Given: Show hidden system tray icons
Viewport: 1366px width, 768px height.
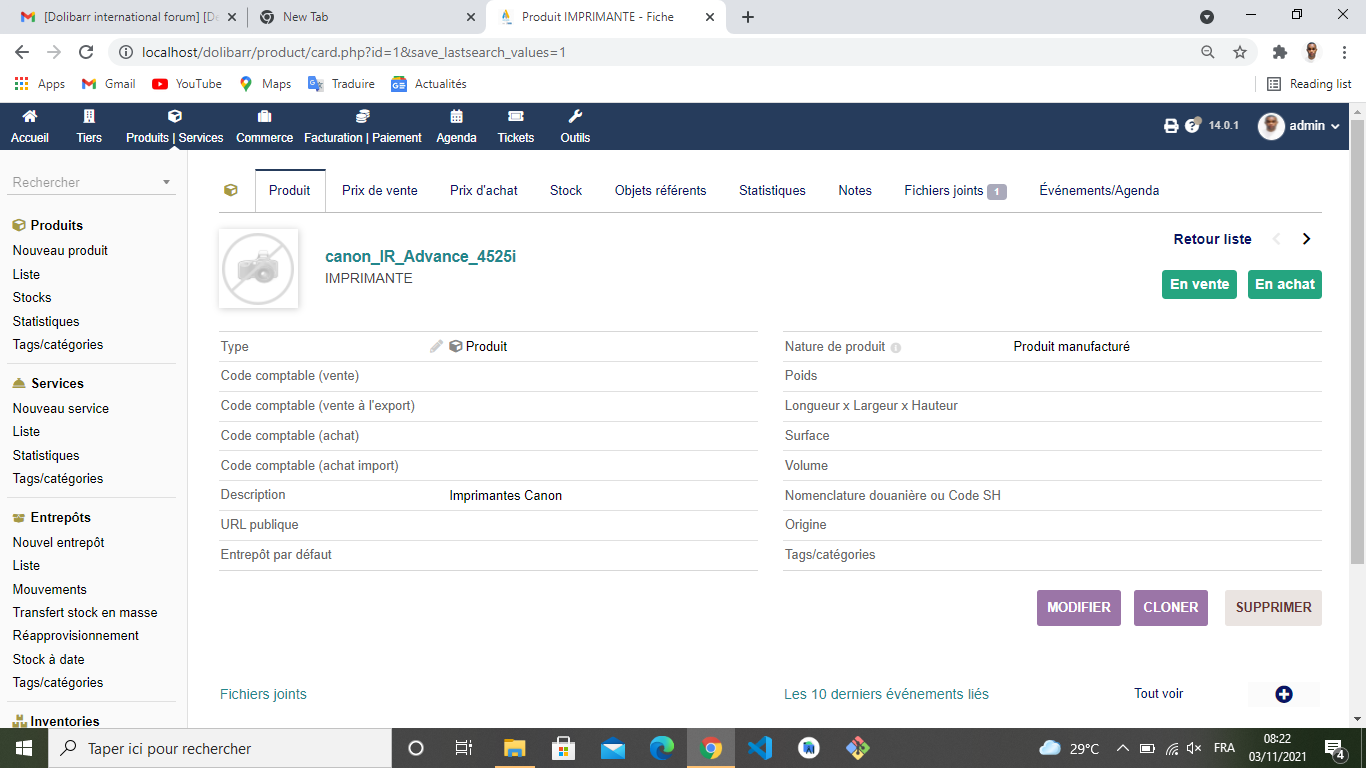Looking at the screenshot, I should [1122, 748].
